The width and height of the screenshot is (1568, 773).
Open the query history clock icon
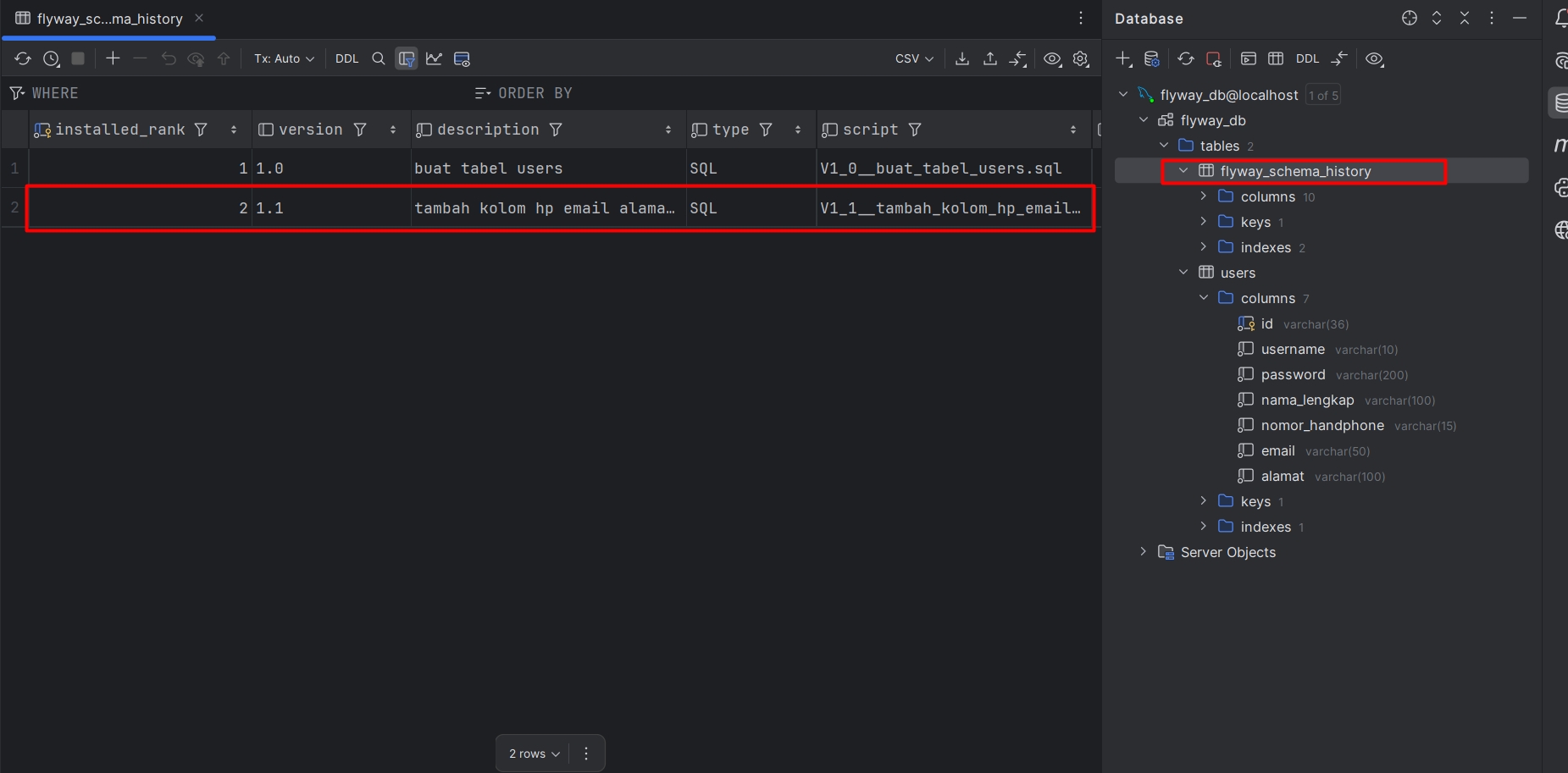pyautogui.click(x=52, y=58)
